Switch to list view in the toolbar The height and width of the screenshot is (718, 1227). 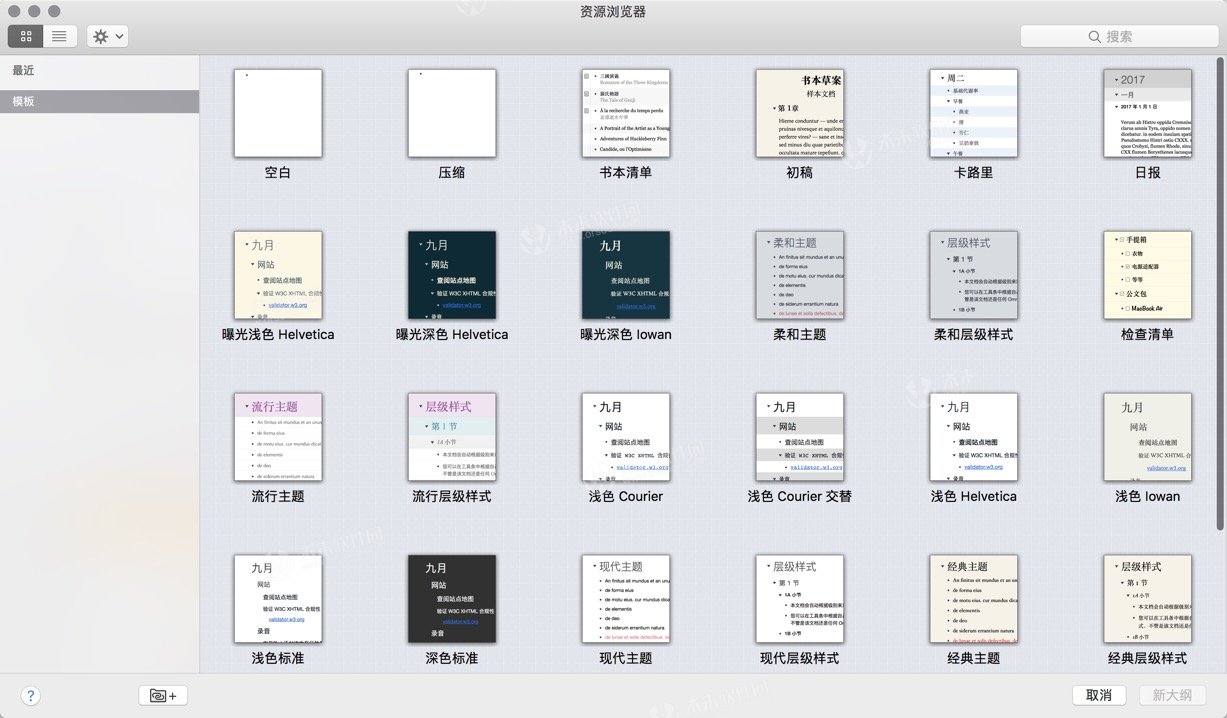click(x=57, y=36)
